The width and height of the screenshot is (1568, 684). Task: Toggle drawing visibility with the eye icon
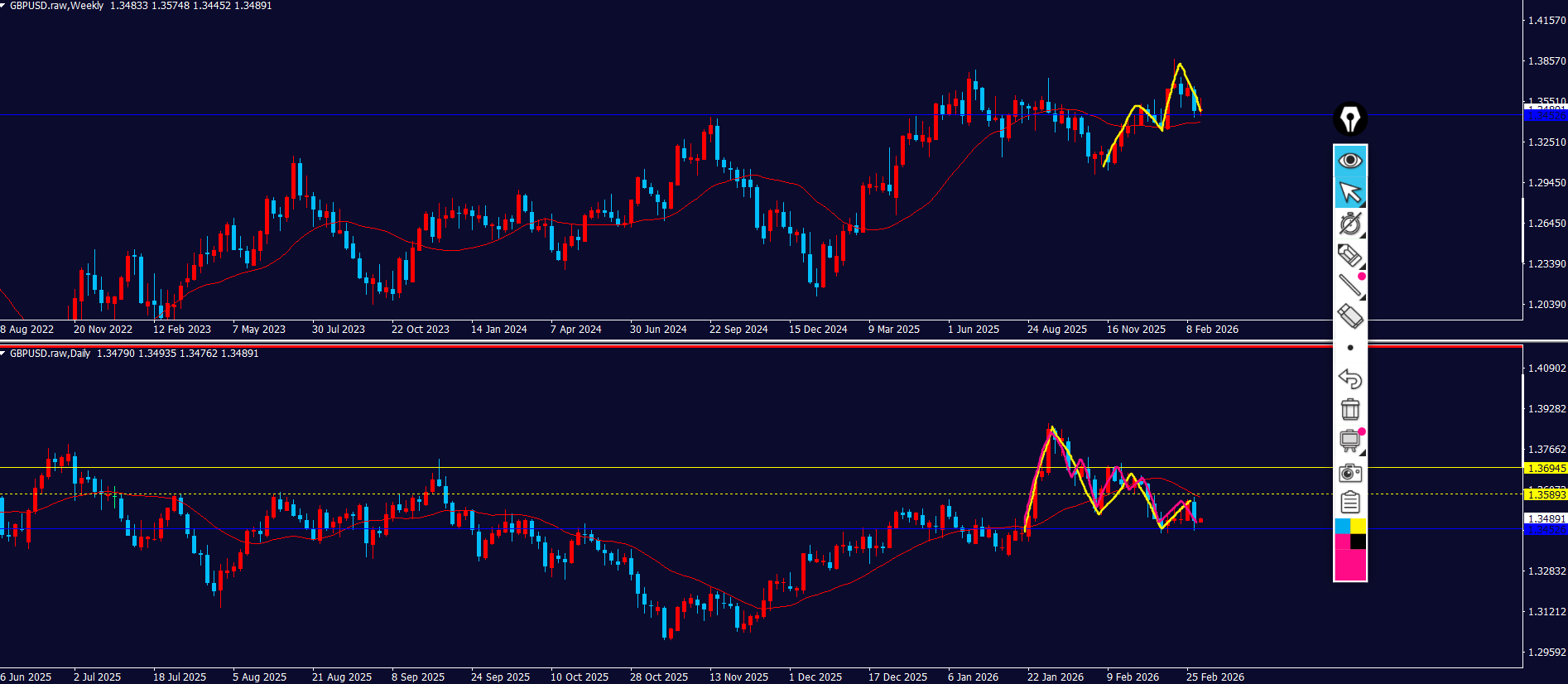[1350, 161]
